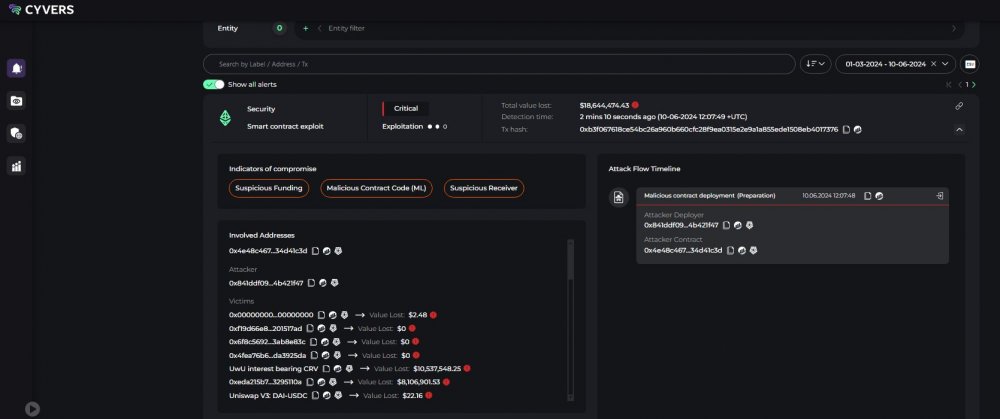Viewport: 1000px width, 419px height.
Task: Click red alert dot beside $10,537,548.25
Action: tap(467, 369)
